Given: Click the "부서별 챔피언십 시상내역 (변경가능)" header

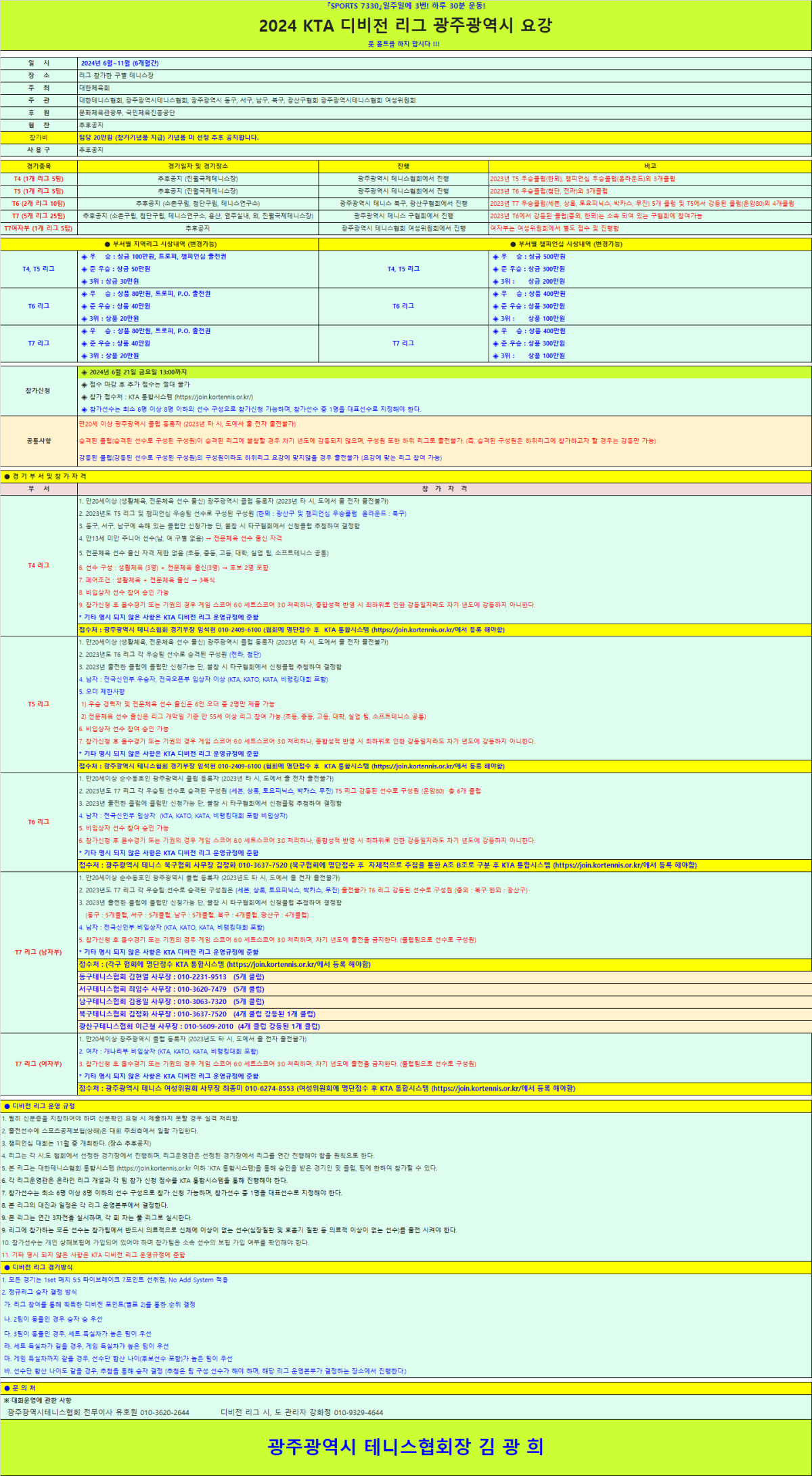Looking at the screenshot, I should click(x=566, y=244).
